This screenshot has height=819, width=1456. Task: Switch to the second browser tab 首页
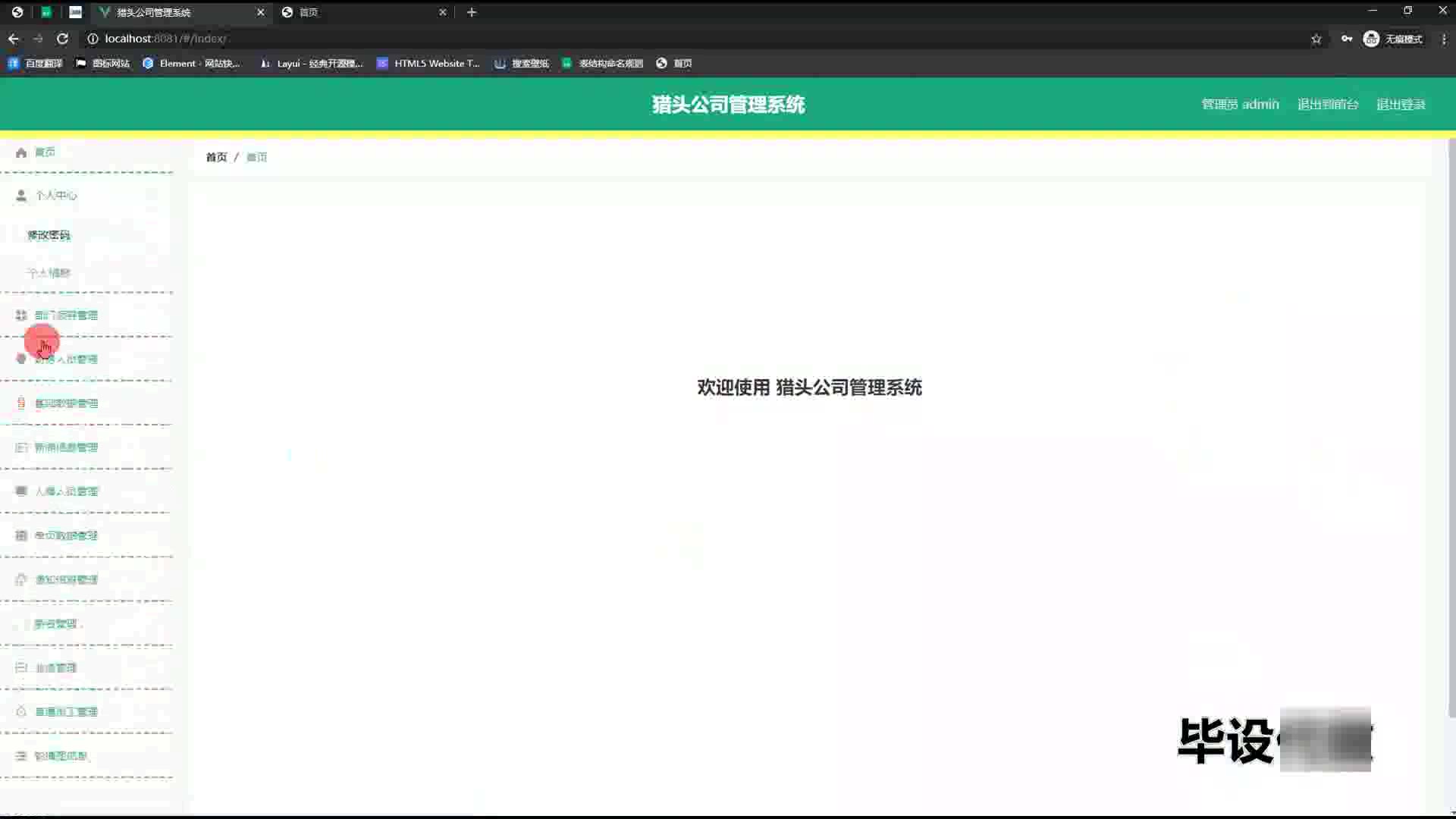click(x=356, y=12)
